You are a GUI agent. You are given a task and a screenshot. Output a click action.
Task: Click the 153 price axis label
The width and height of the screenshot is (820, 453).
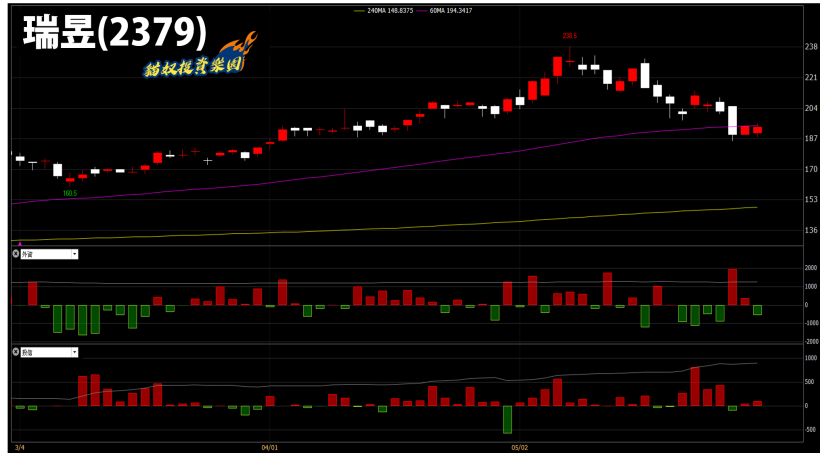coord(811,199)
